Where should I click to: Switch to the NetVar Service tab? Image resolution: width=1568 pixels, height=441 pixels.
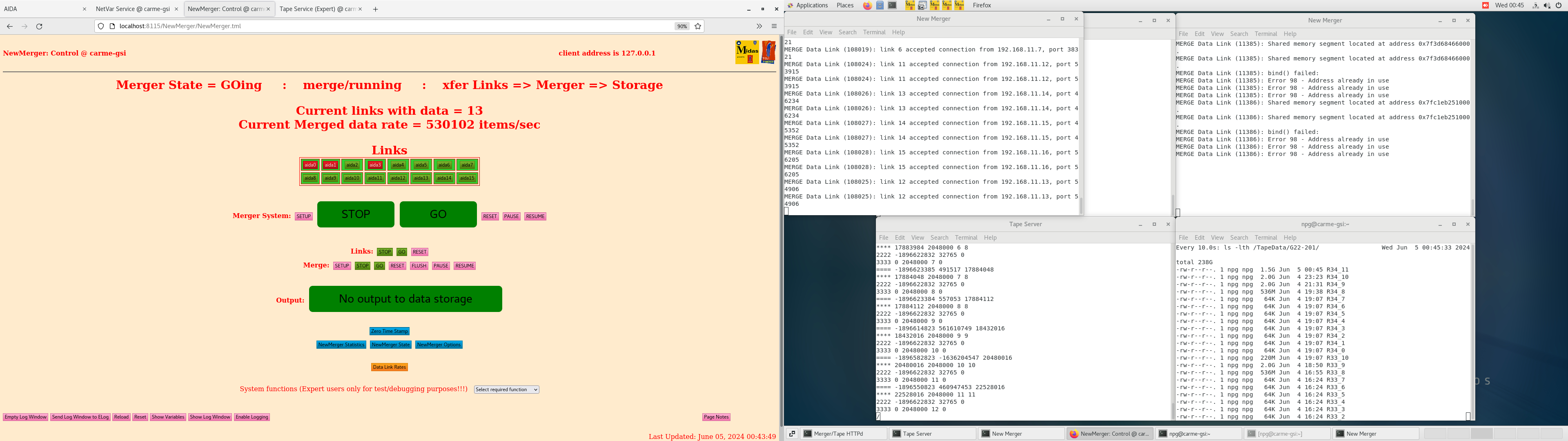point(133,9)
